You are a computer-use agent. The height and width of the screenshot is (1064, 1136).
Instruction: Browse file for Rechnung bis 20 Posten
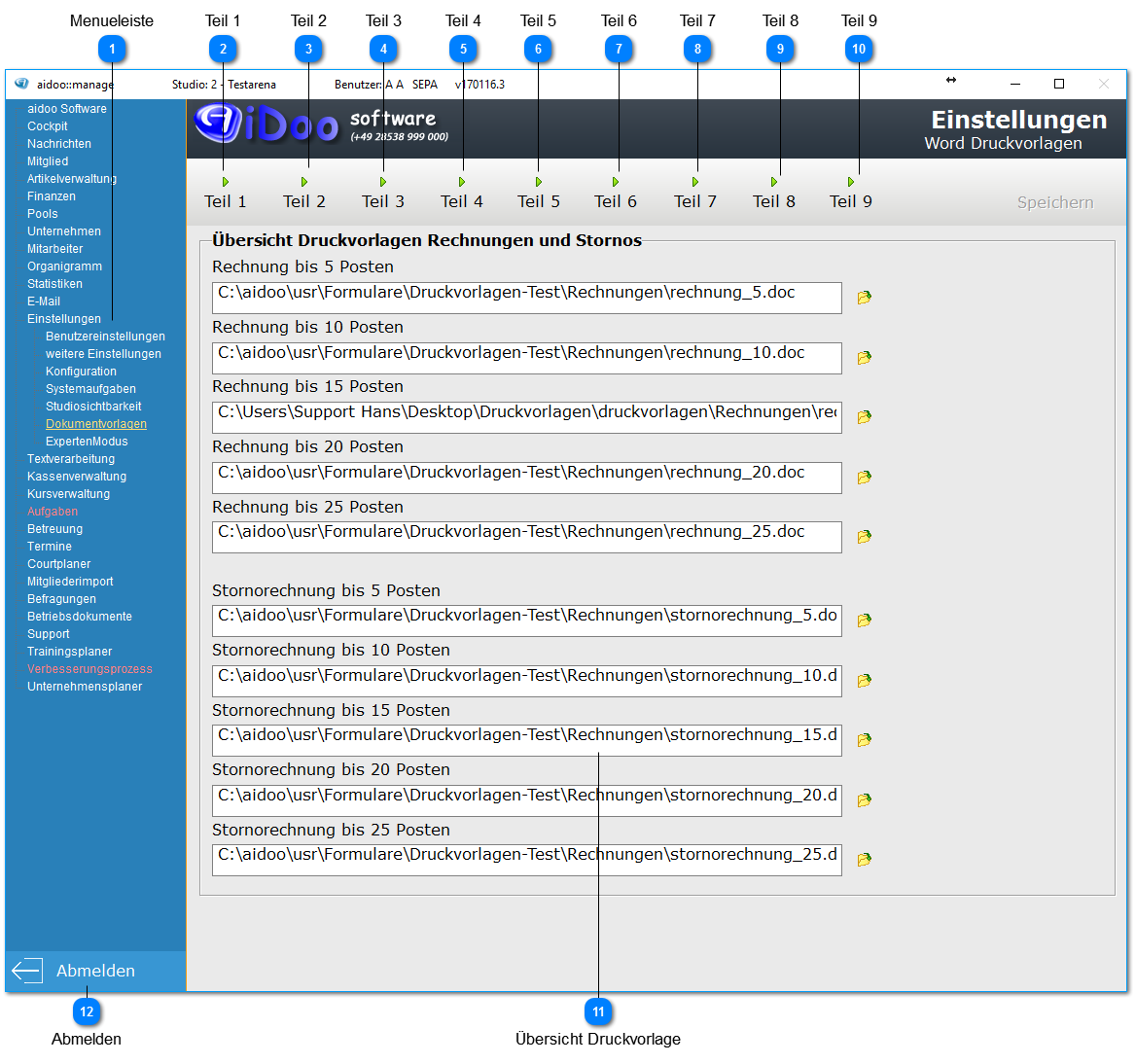[864, 478]
